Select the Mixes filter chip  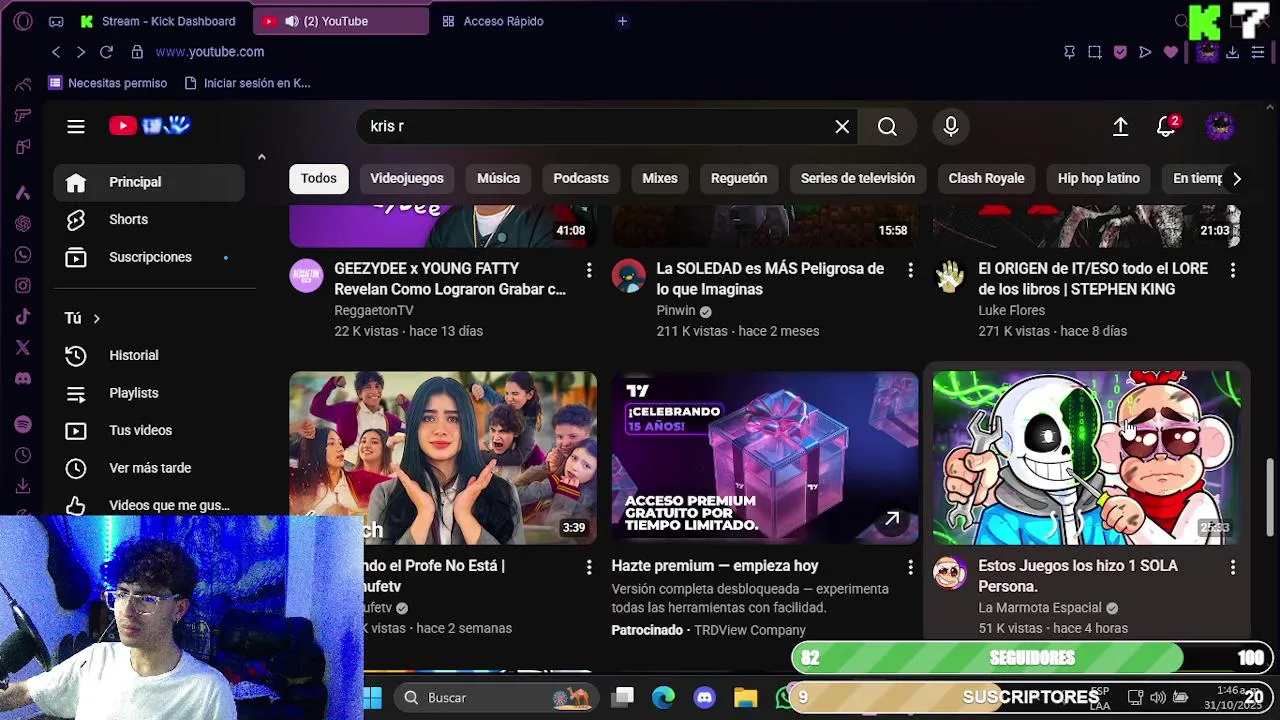[660, 178]
